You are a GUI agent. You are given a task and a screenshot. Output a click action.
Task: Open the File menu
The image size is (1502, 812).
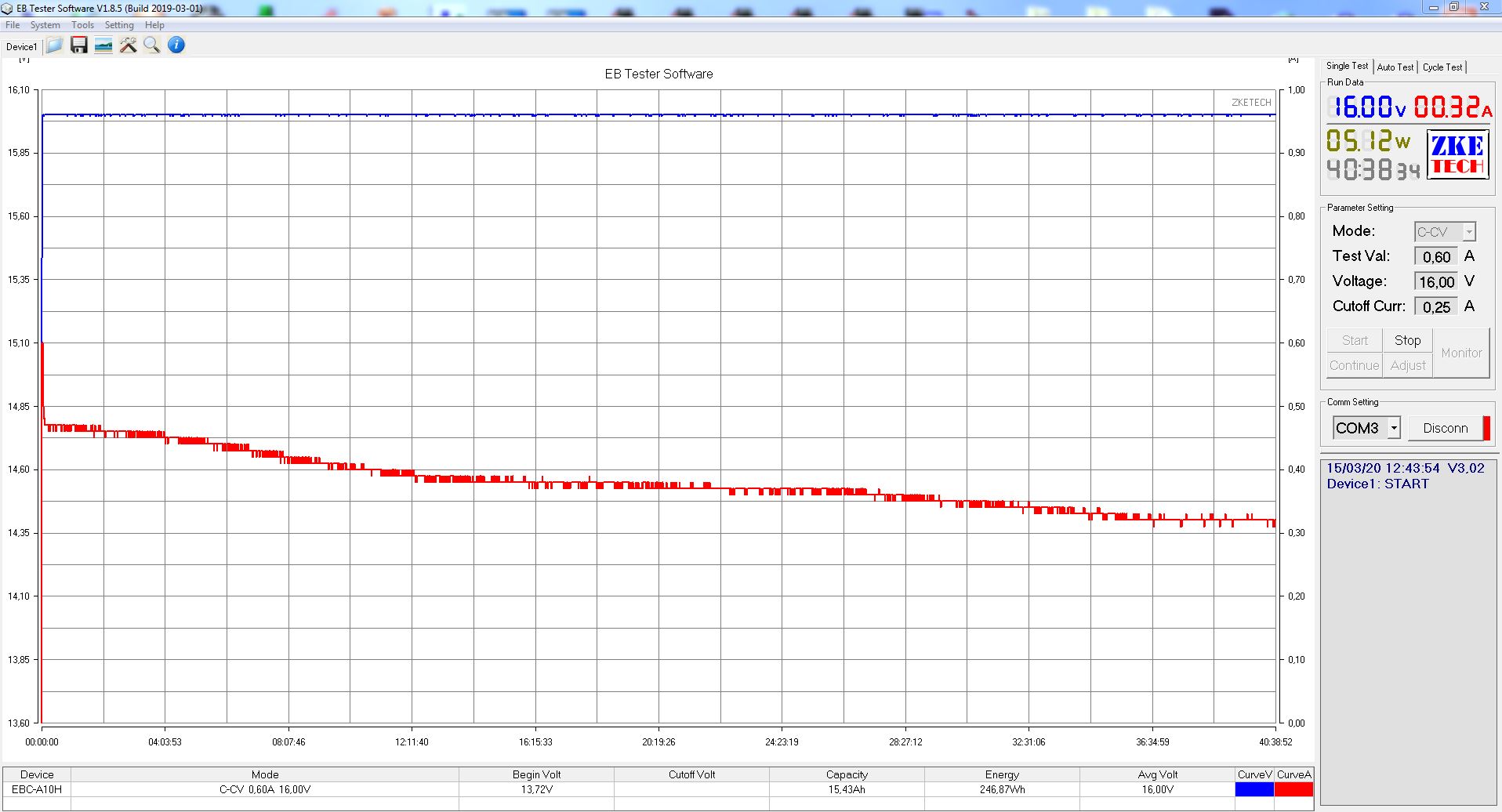click(x=13, y=25)
